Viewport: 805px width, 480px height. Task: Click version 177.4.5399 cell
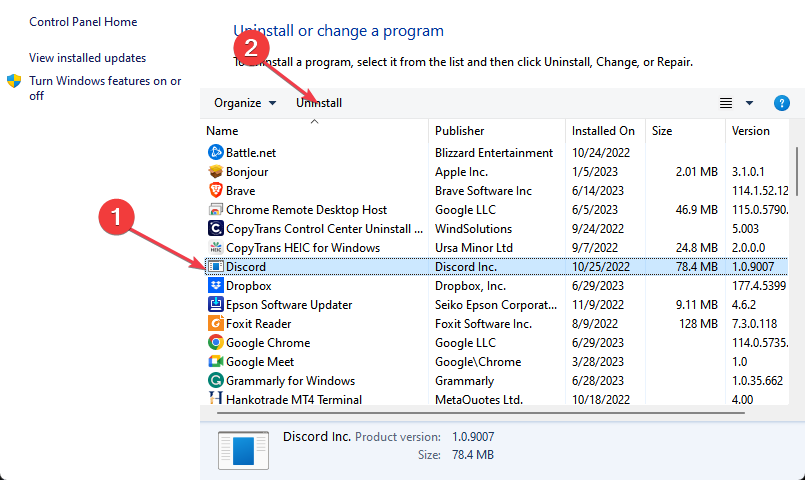click(759, 285)
